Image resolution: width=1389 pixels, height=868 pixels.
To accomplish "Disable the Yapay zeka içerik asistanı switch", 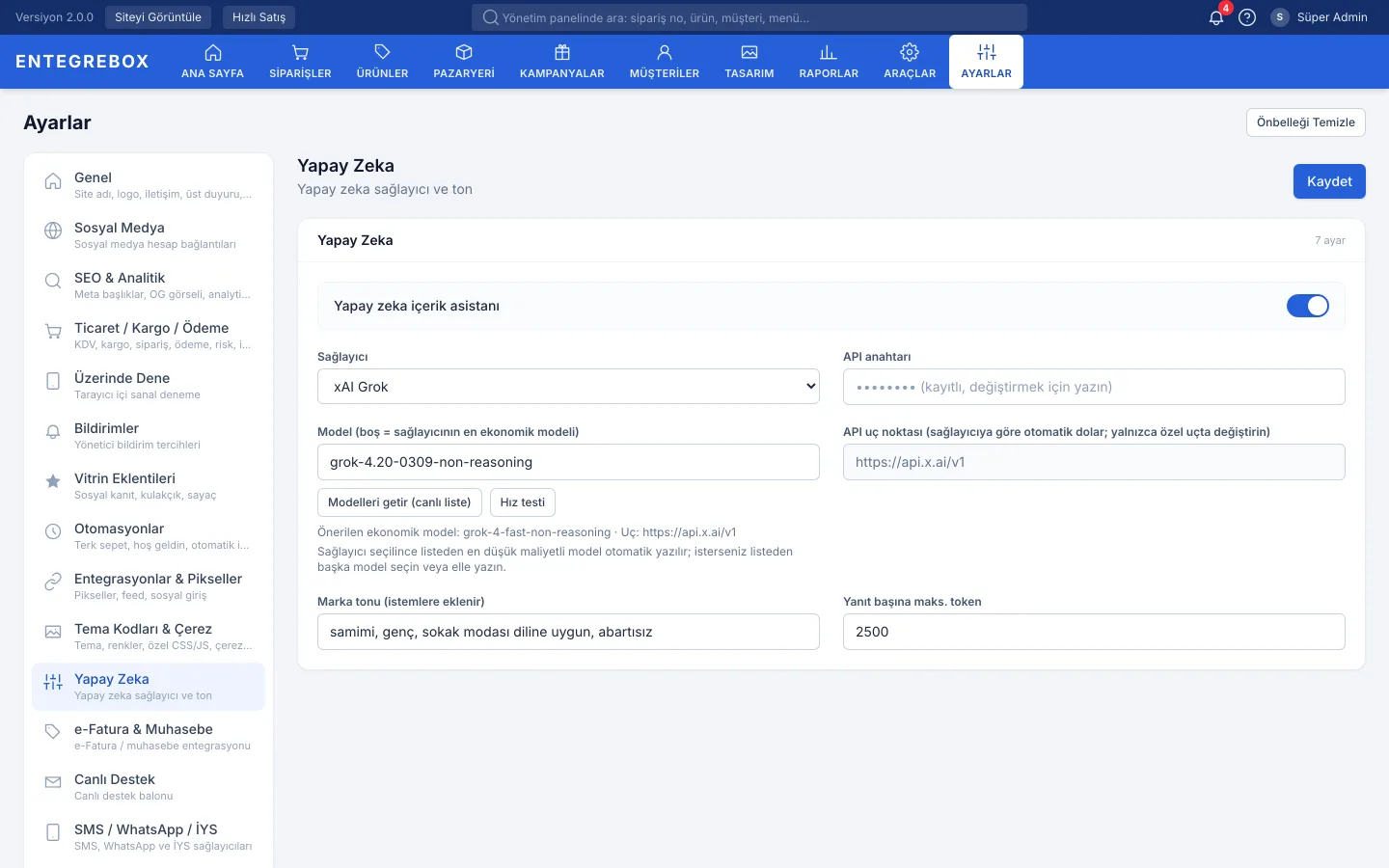I will (1308, 306).
